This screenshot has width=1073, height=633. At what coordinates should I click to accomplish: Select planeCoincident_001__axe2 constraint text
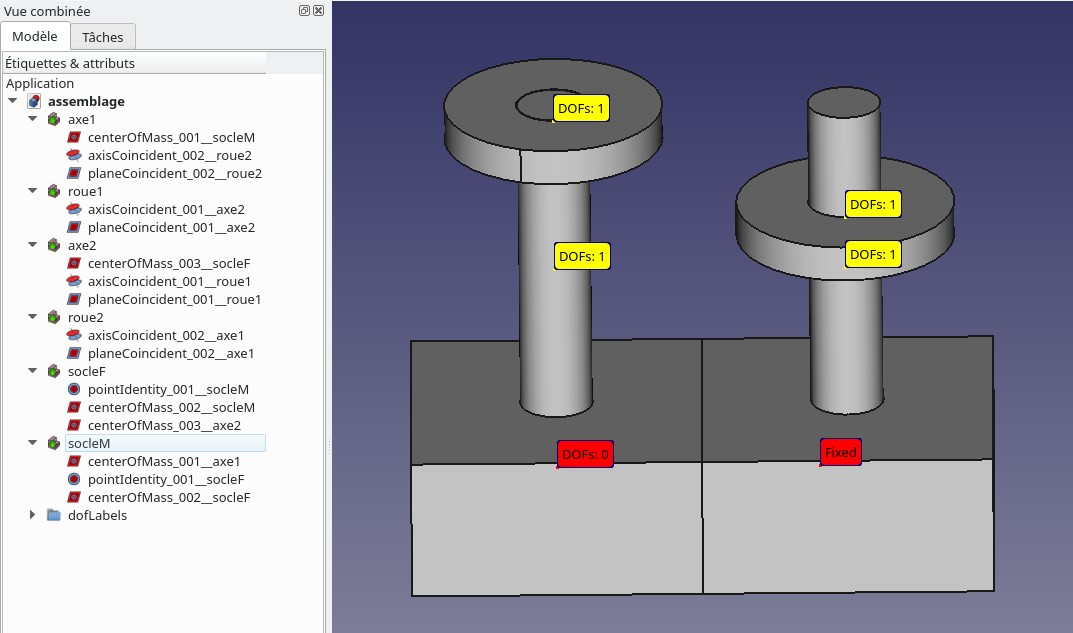pyautogui.click(x=171, y=227)
